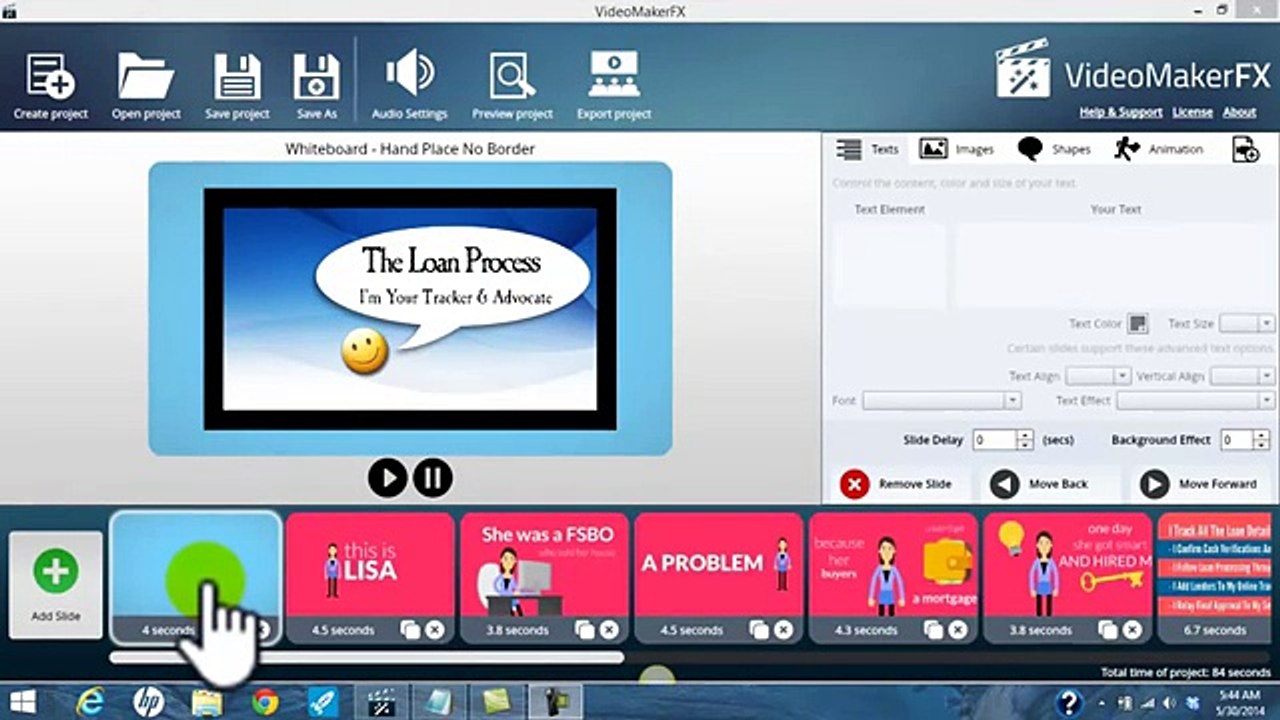Open the clapperboard app in the taskbar
The height and width of the screenshot is (720, 1280).
(x=381, y=702)
